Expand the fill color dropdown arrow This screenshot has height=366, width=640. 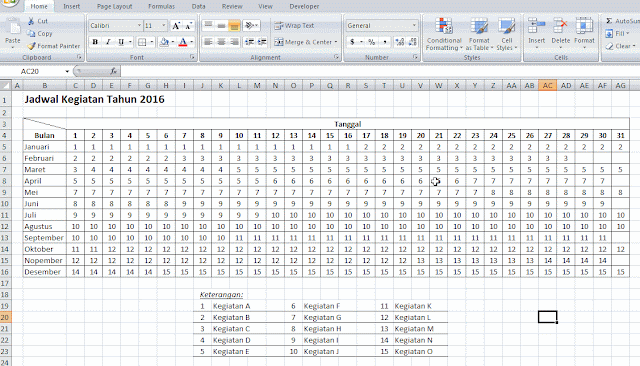coord(173,42)
